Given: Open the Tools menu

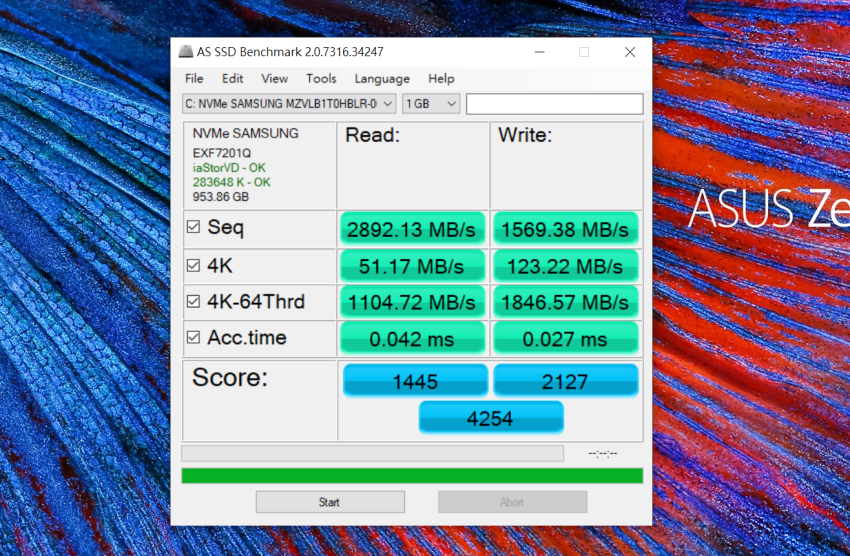Looking at the screenshot, I should [321, 79].
